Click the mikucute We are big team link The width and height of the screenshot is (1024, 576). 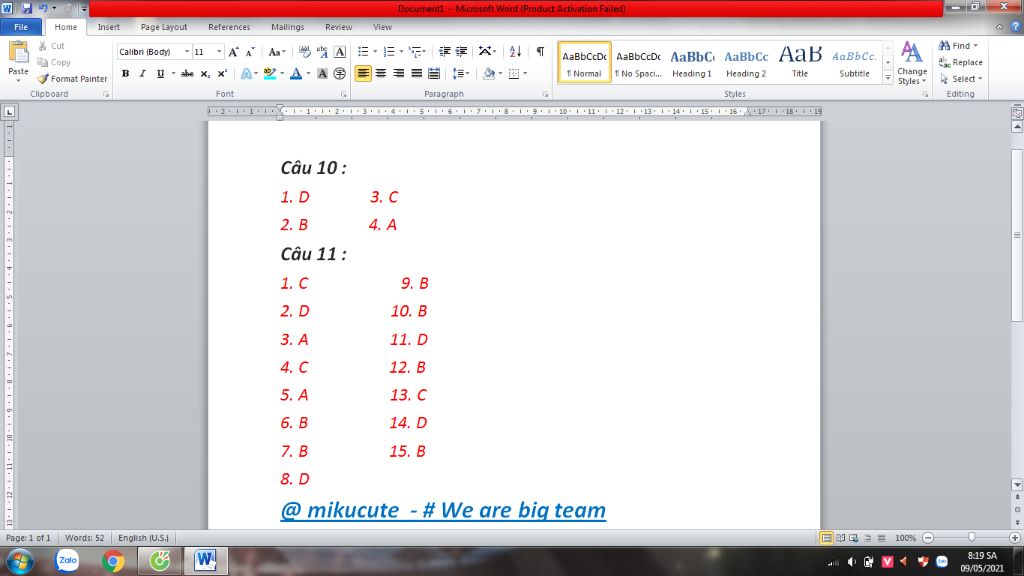point(443,510)
